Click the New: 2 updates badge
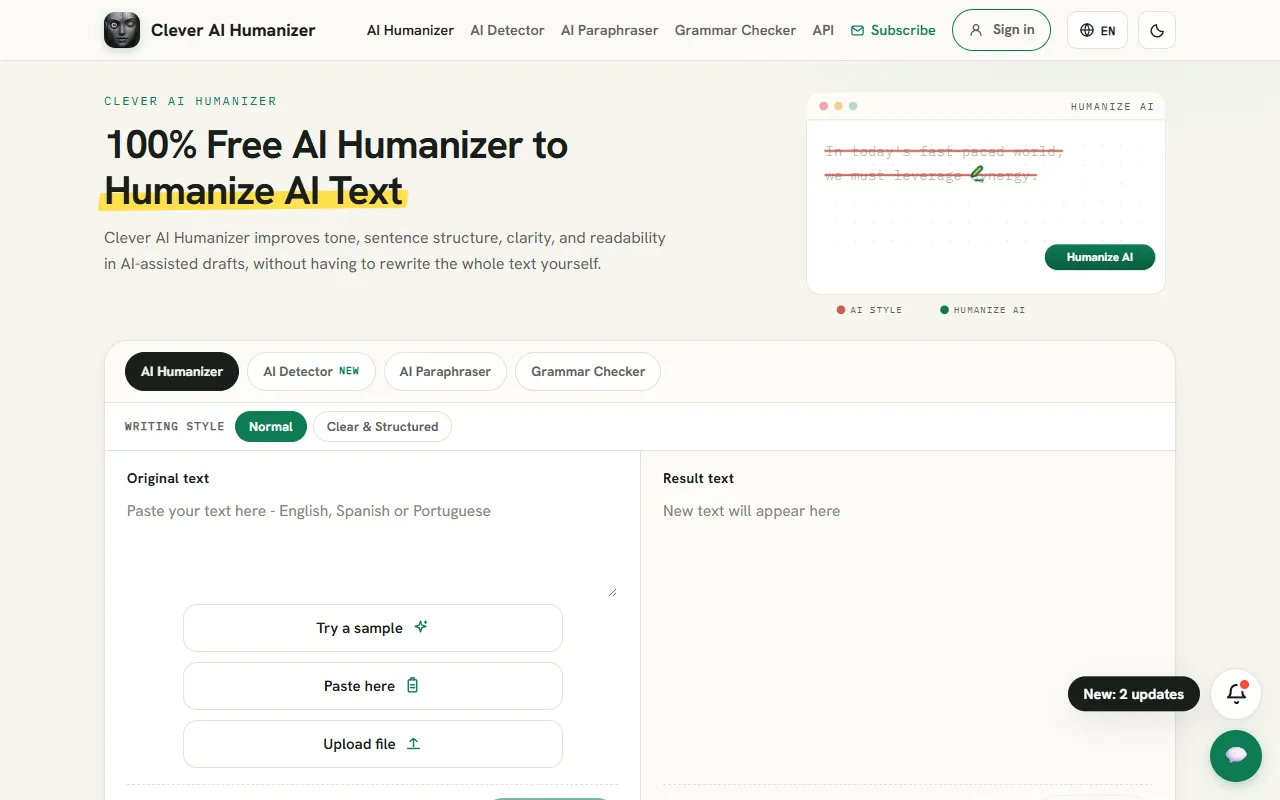Screen dimensions: 1280x800 tap(1134, 694)
